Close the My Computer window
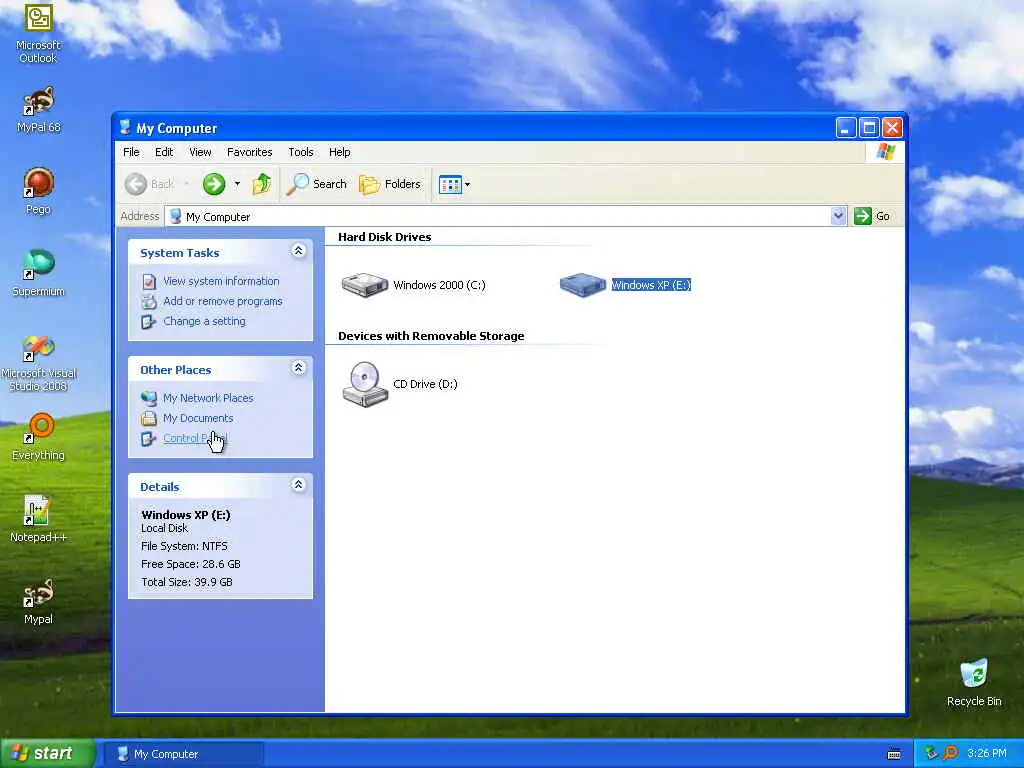 [x=892, y=128]
